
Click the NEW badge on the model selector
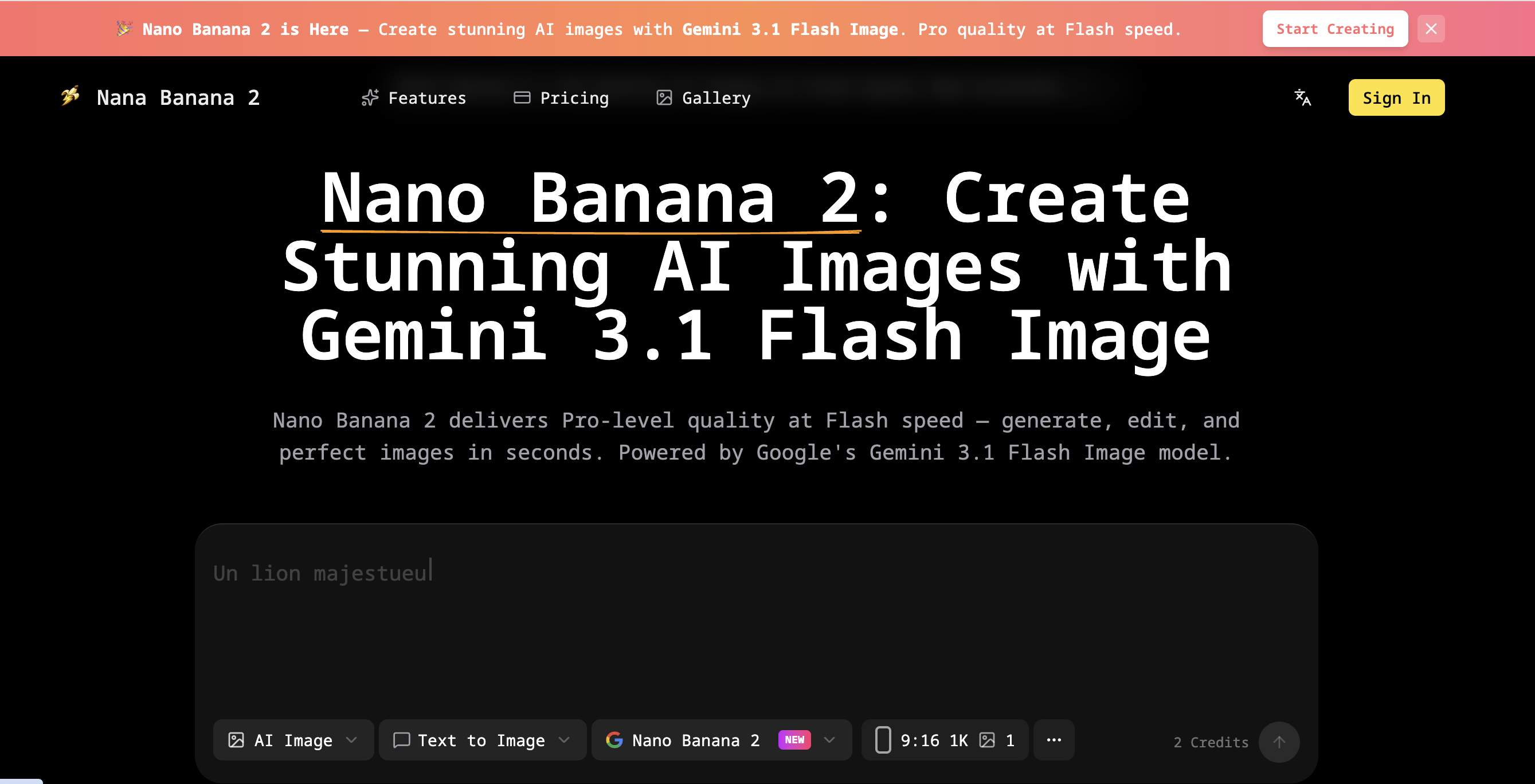(794, 740)
